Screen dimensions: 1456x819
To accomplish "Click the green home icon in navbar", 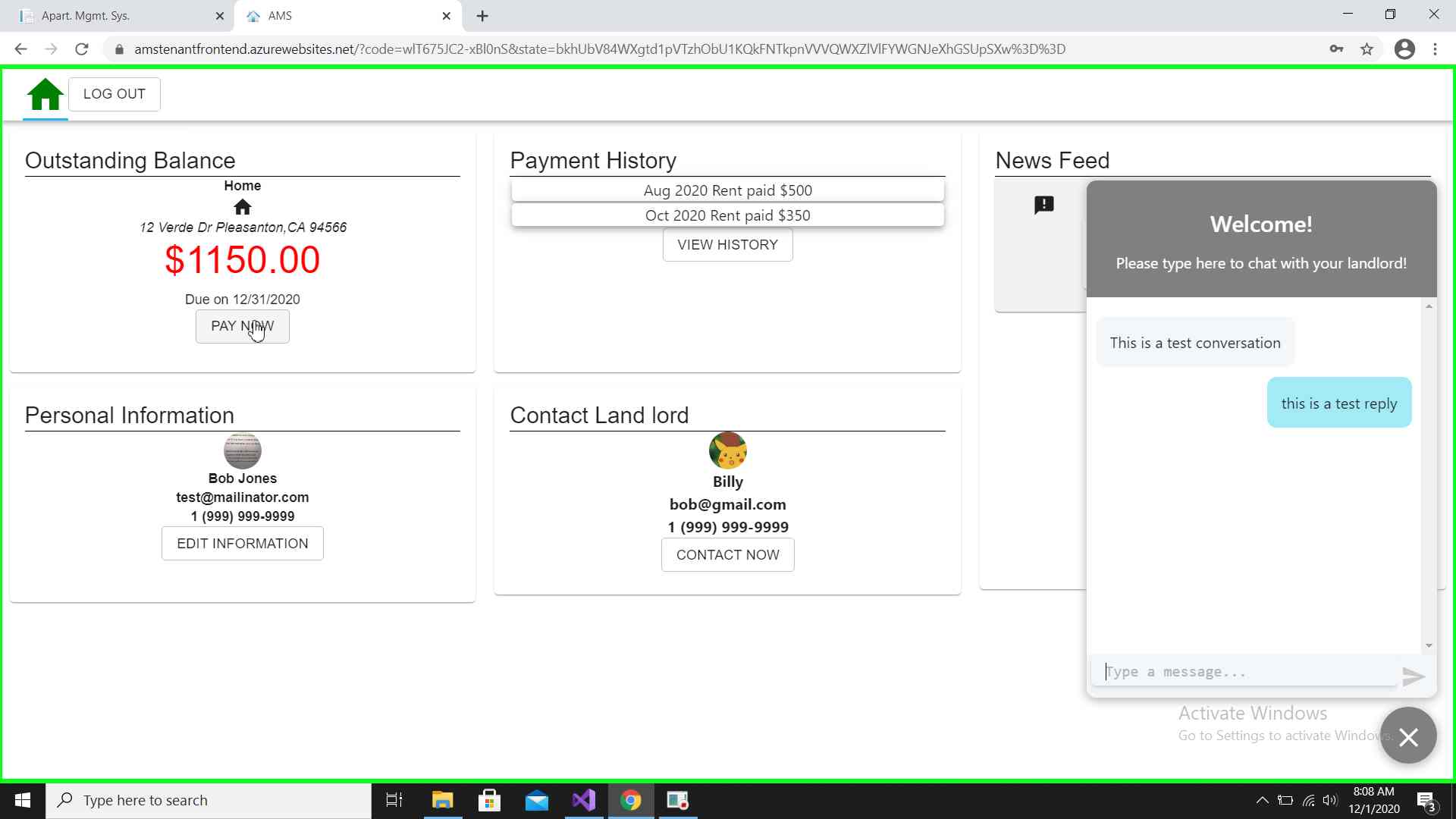I will pos(45,94).
